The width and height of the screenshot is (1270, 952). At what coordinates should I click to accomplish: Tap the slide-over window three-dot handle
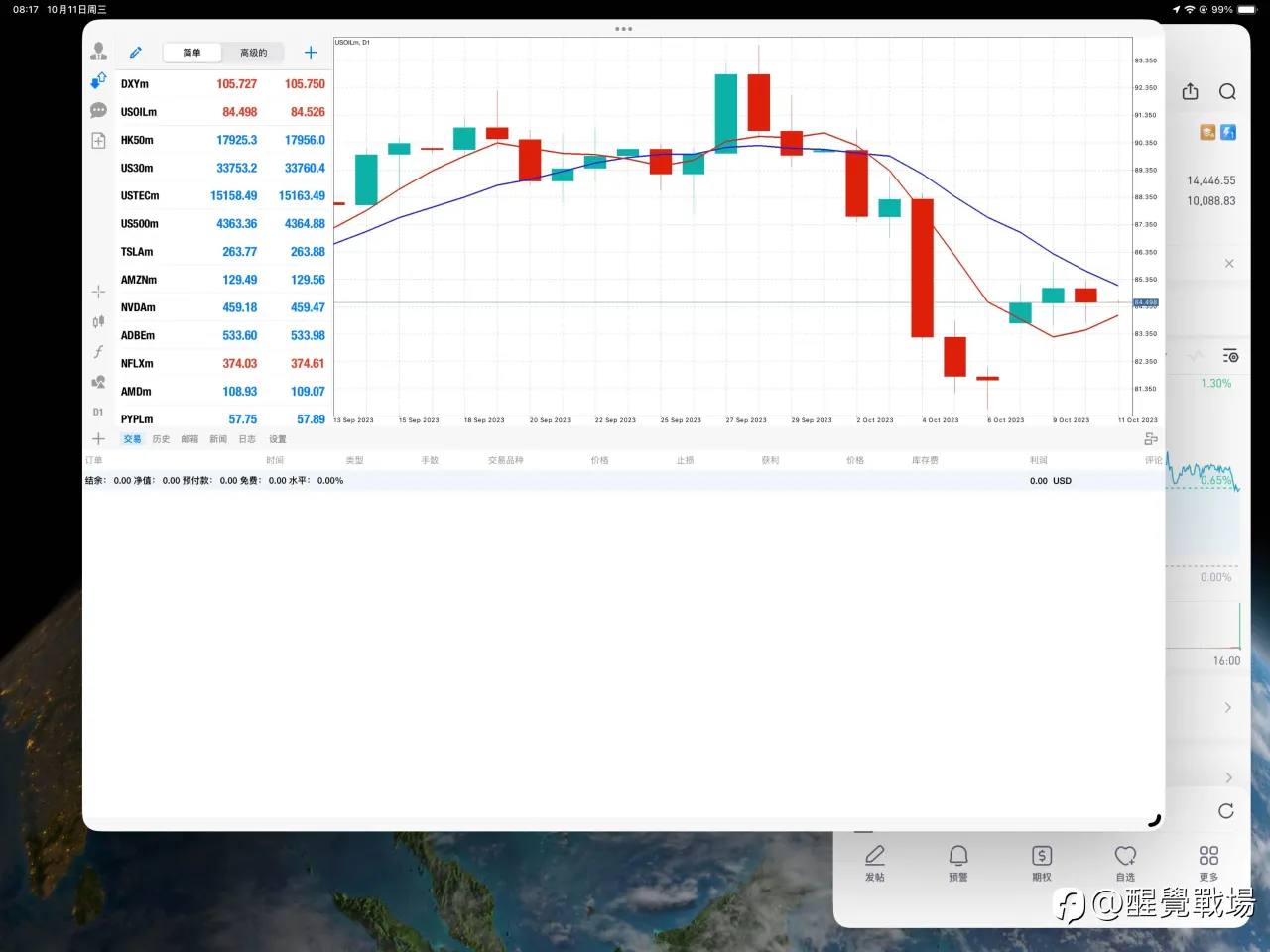(623, 29)
